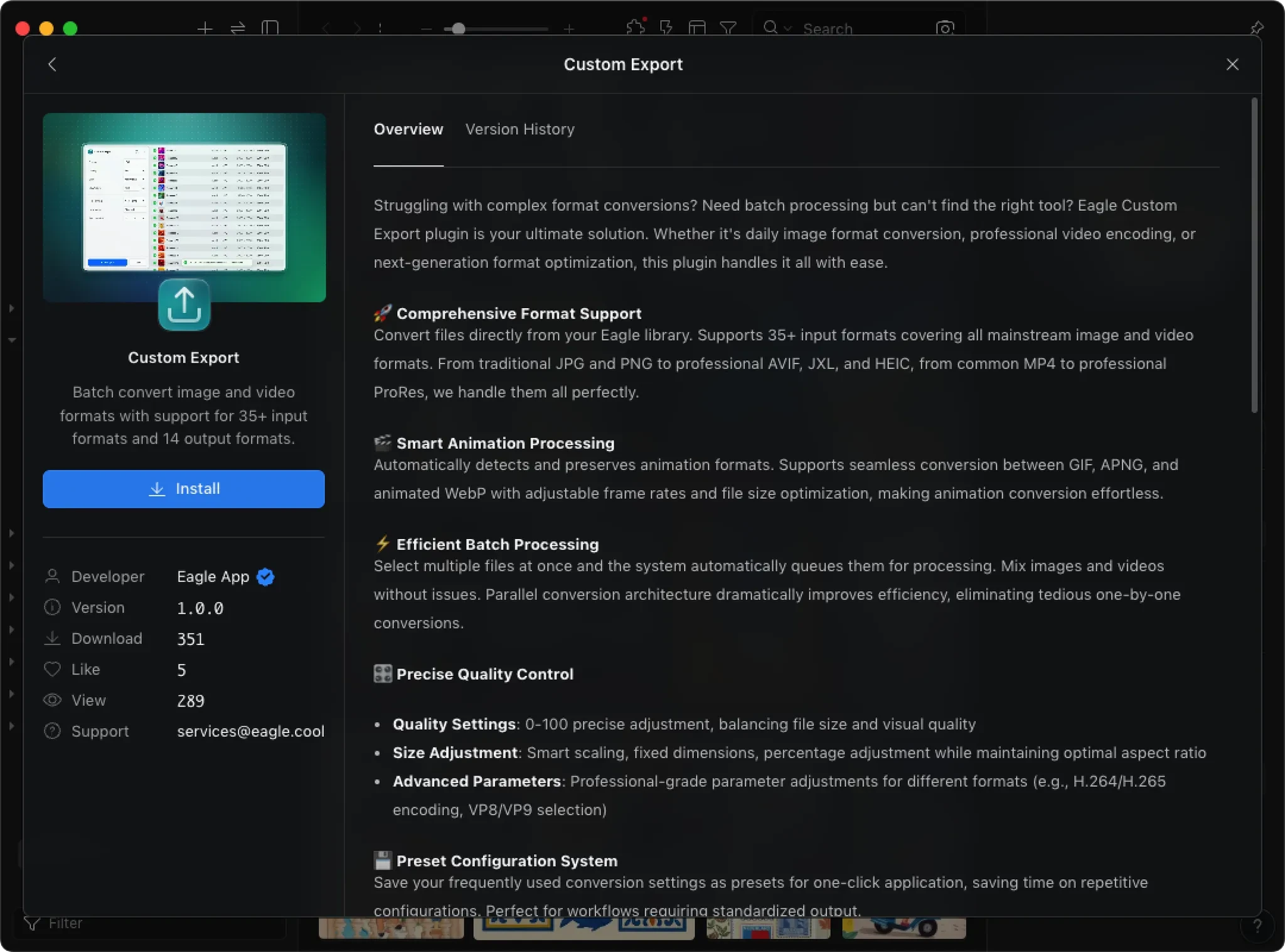
Task: Click the download arrow icon beside Download
Action: click(x=53, y=638)
